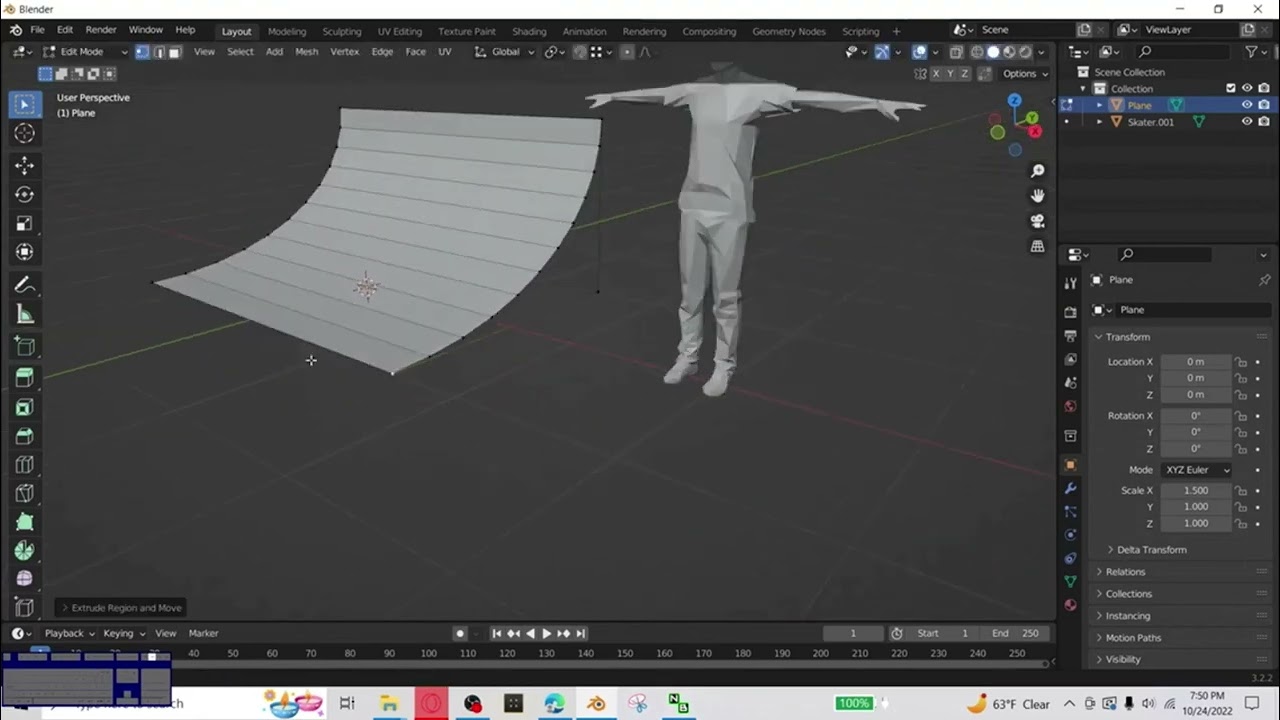Jump to the timeline start frame
Viewport: 1280px width, 720px height.
[x=497, y=633]
